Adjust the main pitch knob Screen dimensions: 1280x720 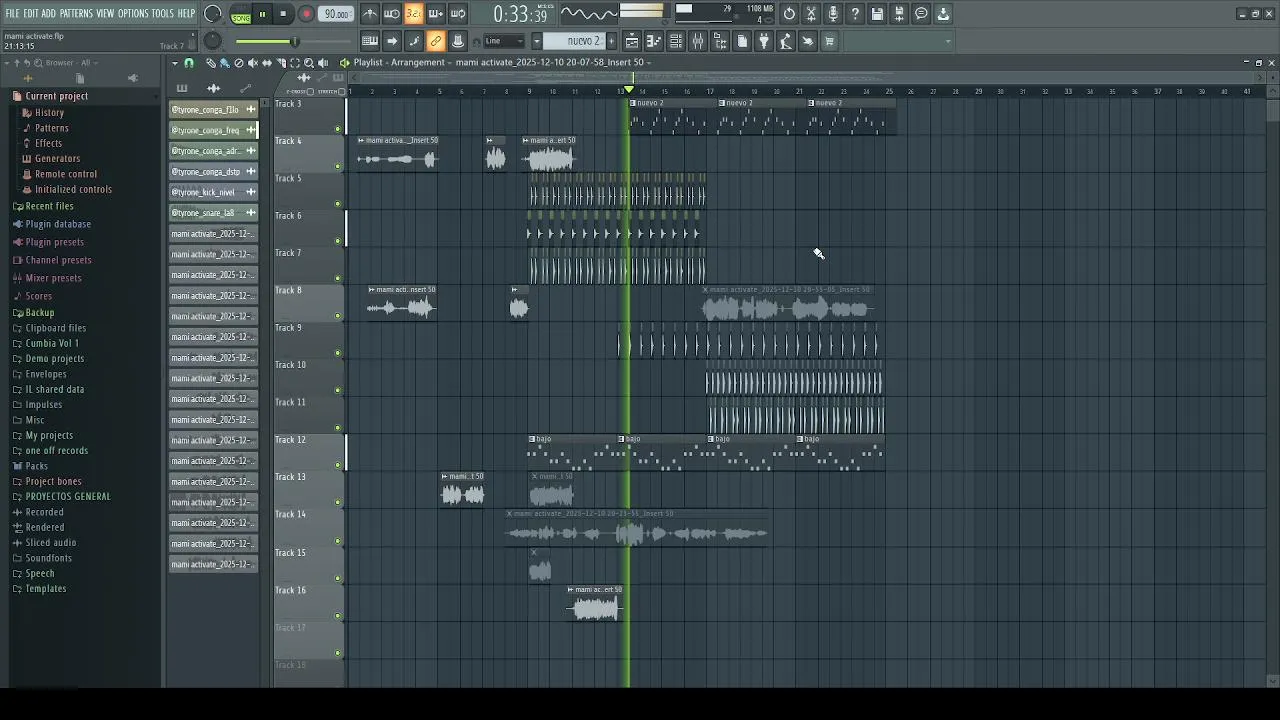[x=213, y=41]
